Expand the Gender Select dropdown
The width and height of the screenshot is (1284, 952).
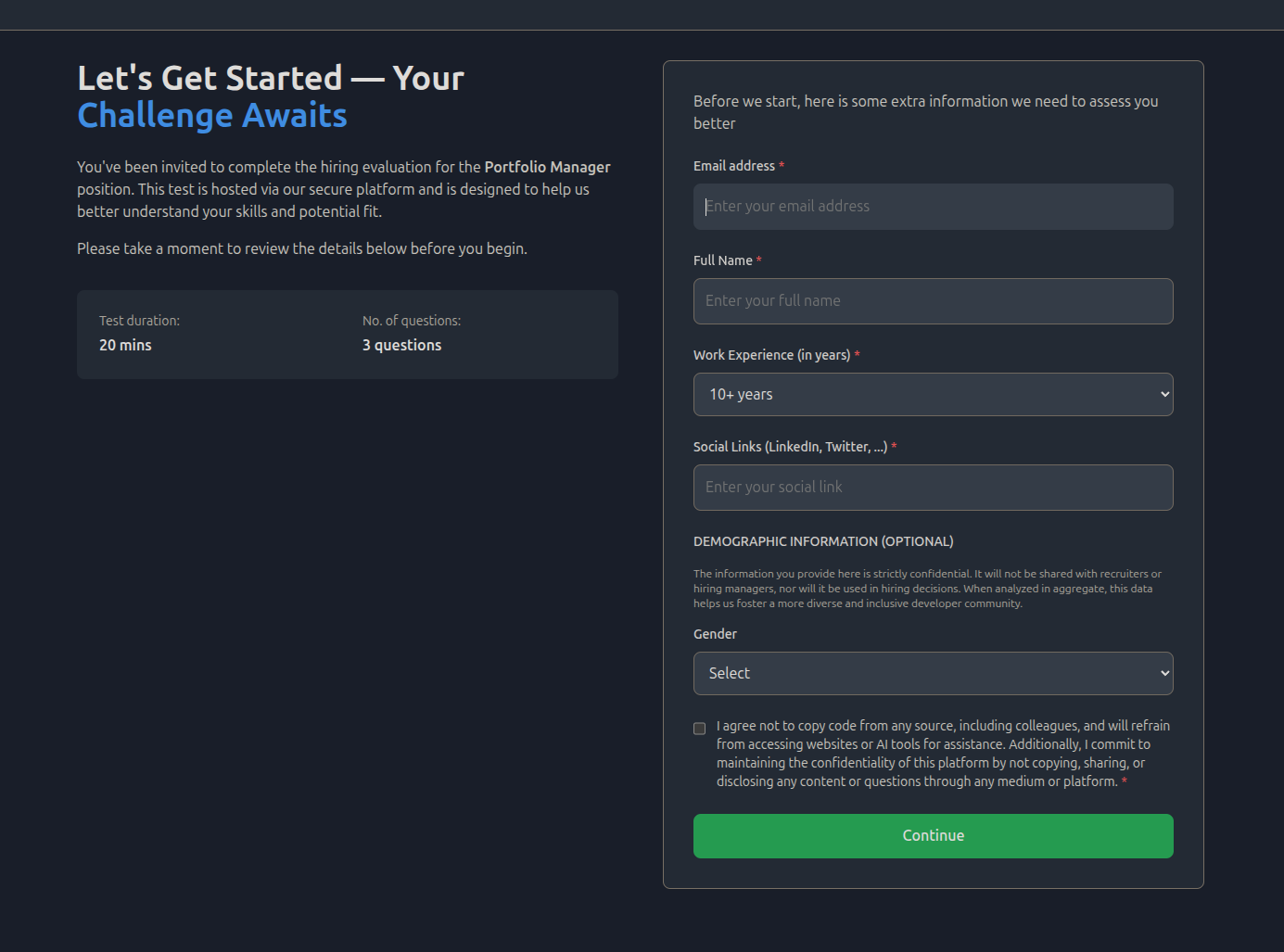coord(933,674)
